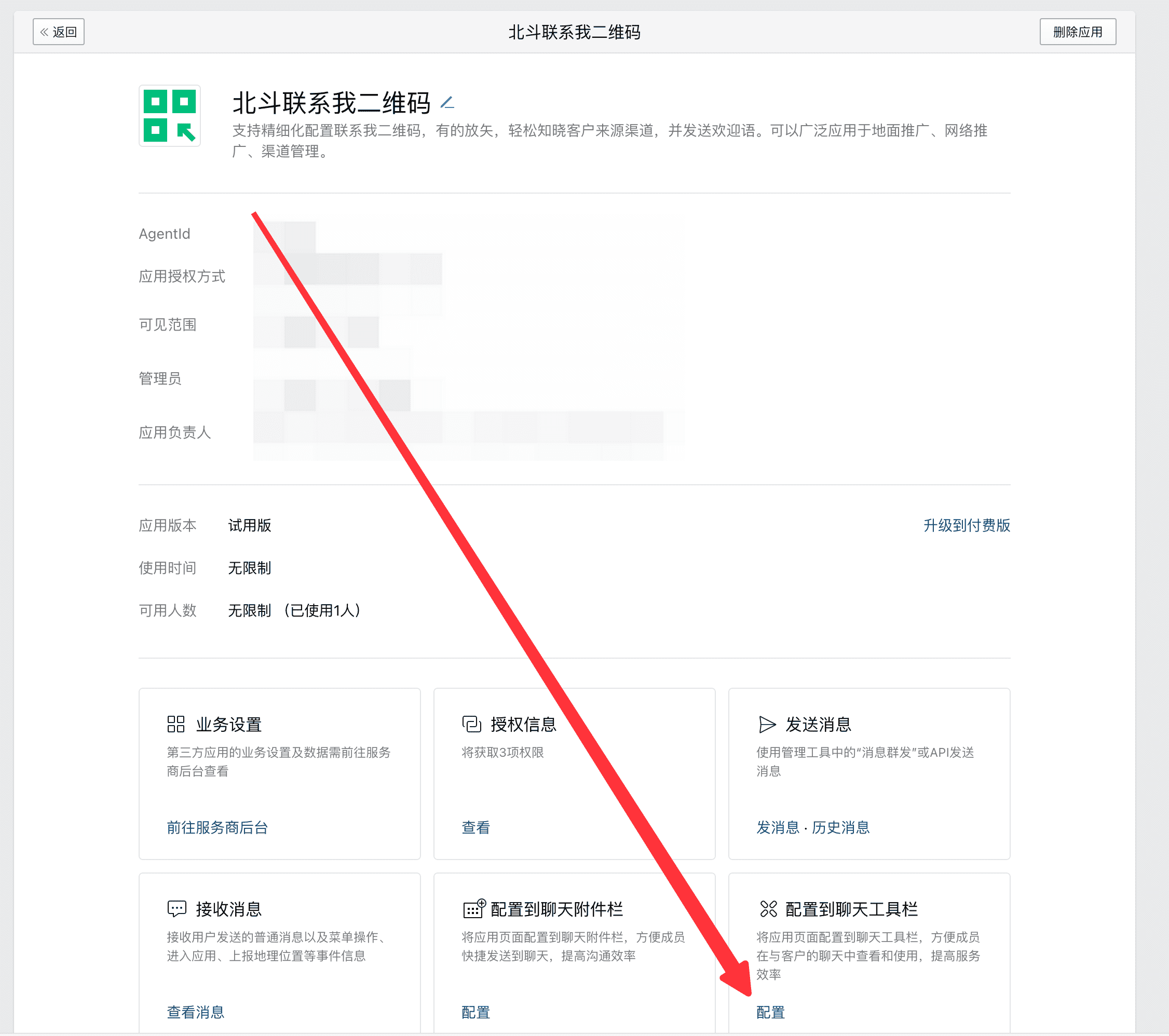Click the large 北斗联系我二维码 app name heading
Screen dimensions: 1169x1036
pos(331,103)
